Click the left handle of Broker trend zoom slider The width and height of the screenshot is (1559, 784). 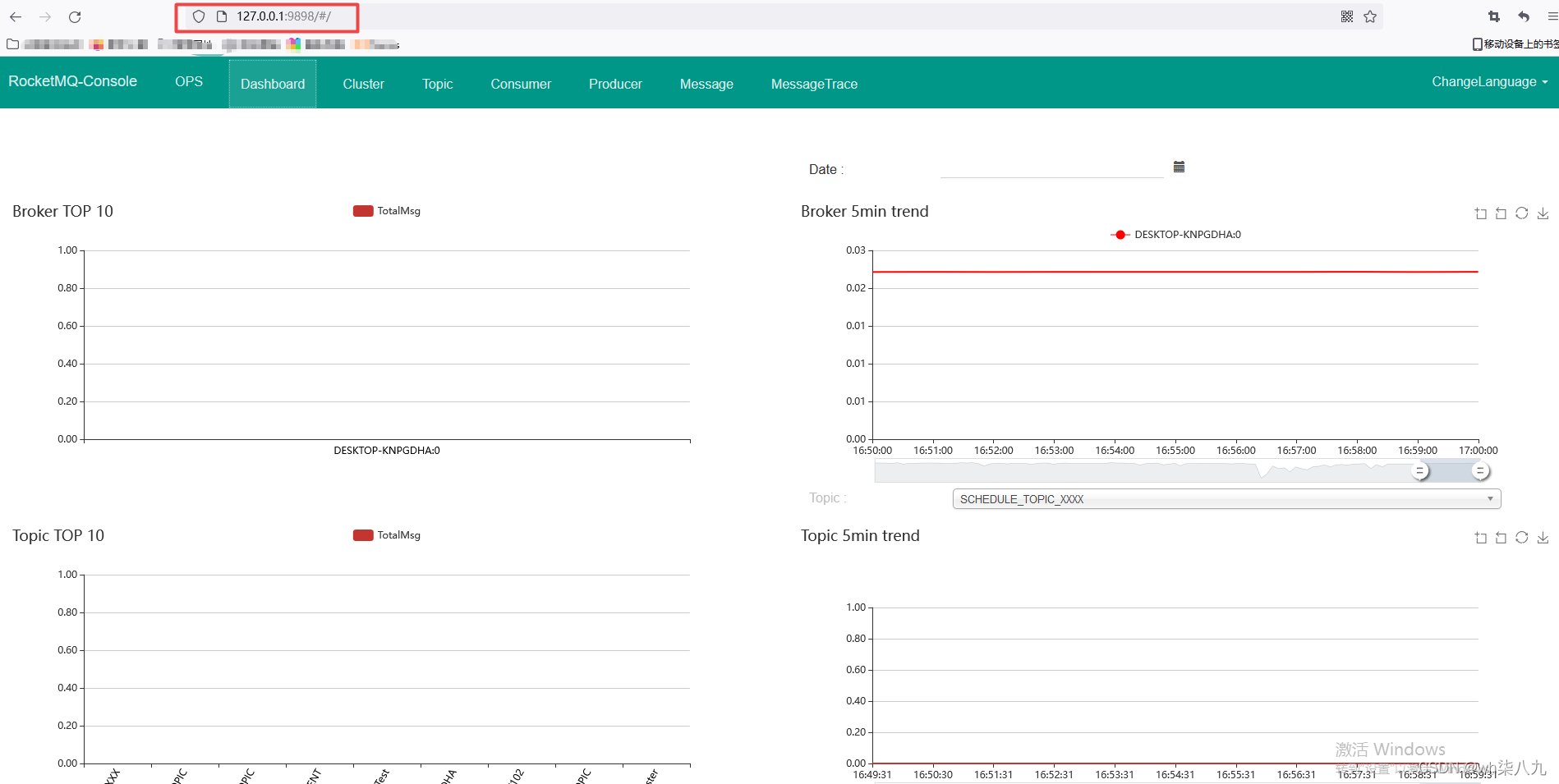tap(1419, 471)
